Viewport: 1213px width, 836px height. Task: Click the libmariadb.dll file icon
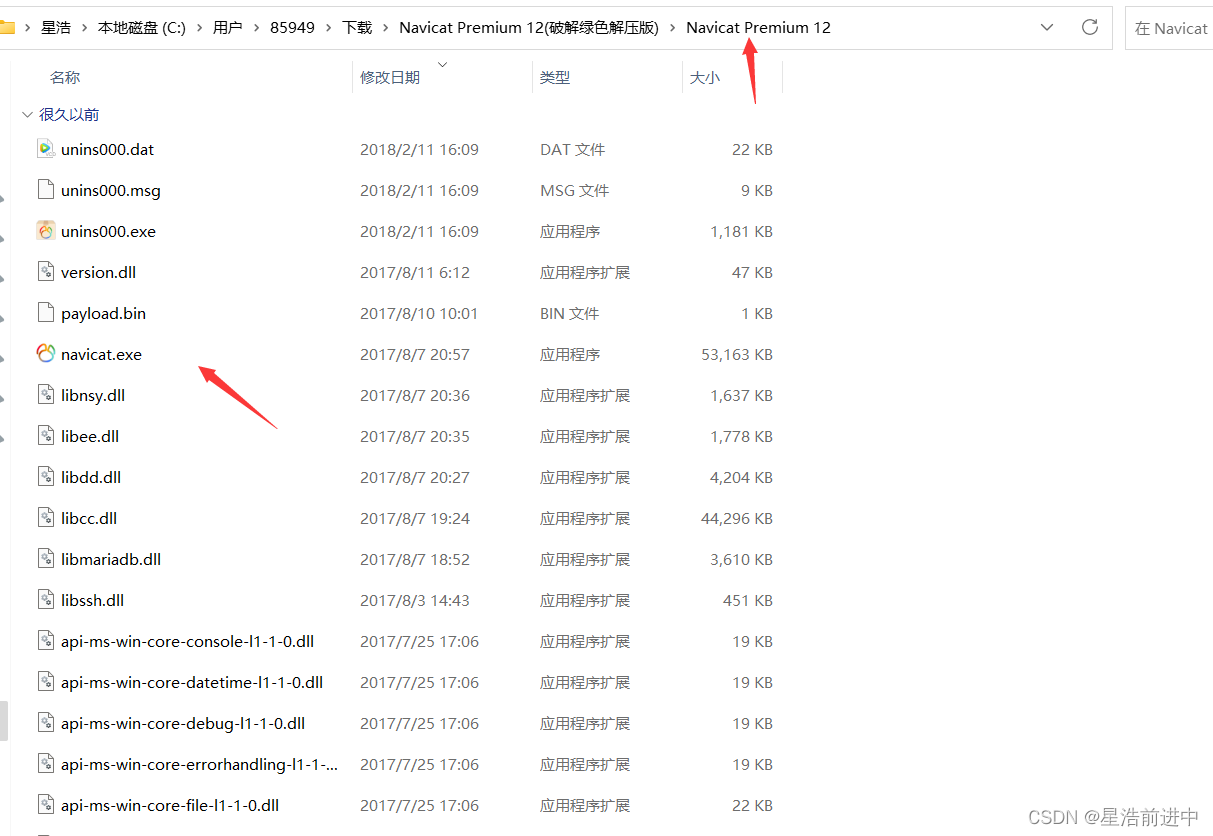(x=45, y=559)
